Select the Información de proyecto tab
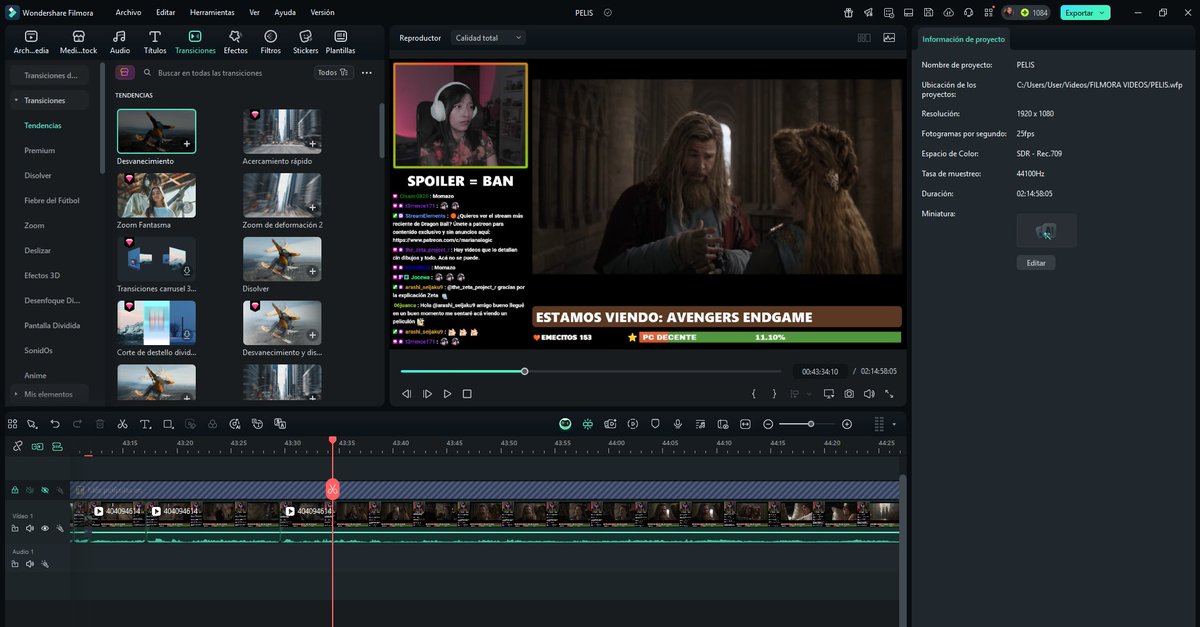1200x627 pixels. pos(964,39)
